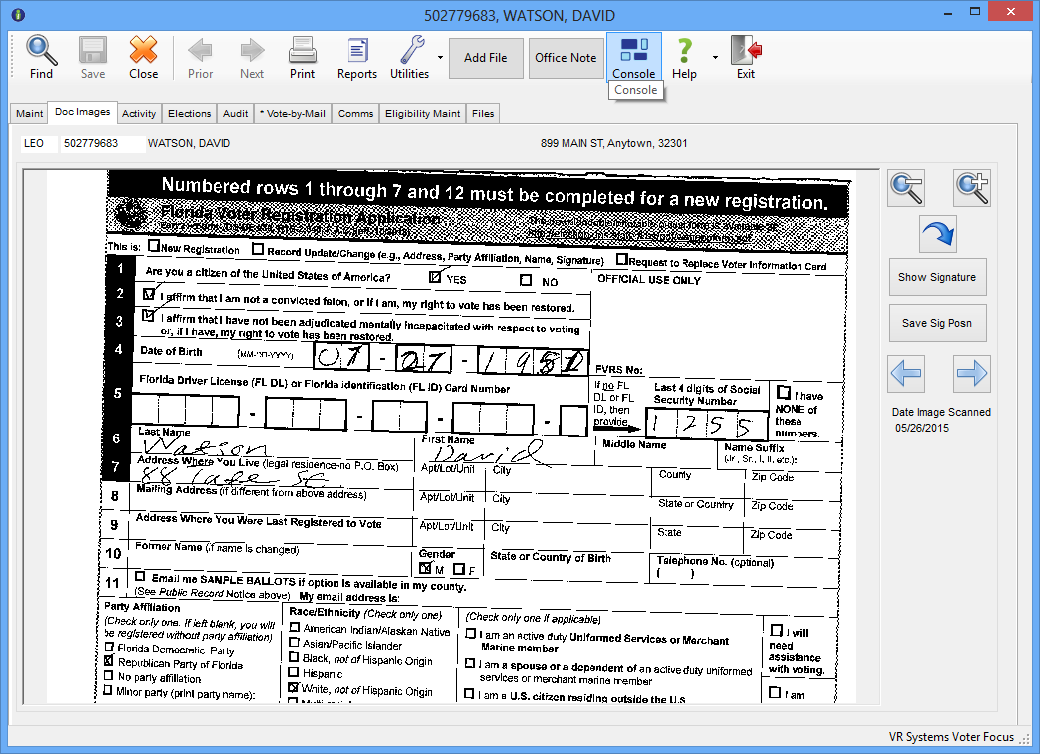Screen dimensions: 1040x754
Task: Exit the application via Exit icon
Action: point(746,57)
